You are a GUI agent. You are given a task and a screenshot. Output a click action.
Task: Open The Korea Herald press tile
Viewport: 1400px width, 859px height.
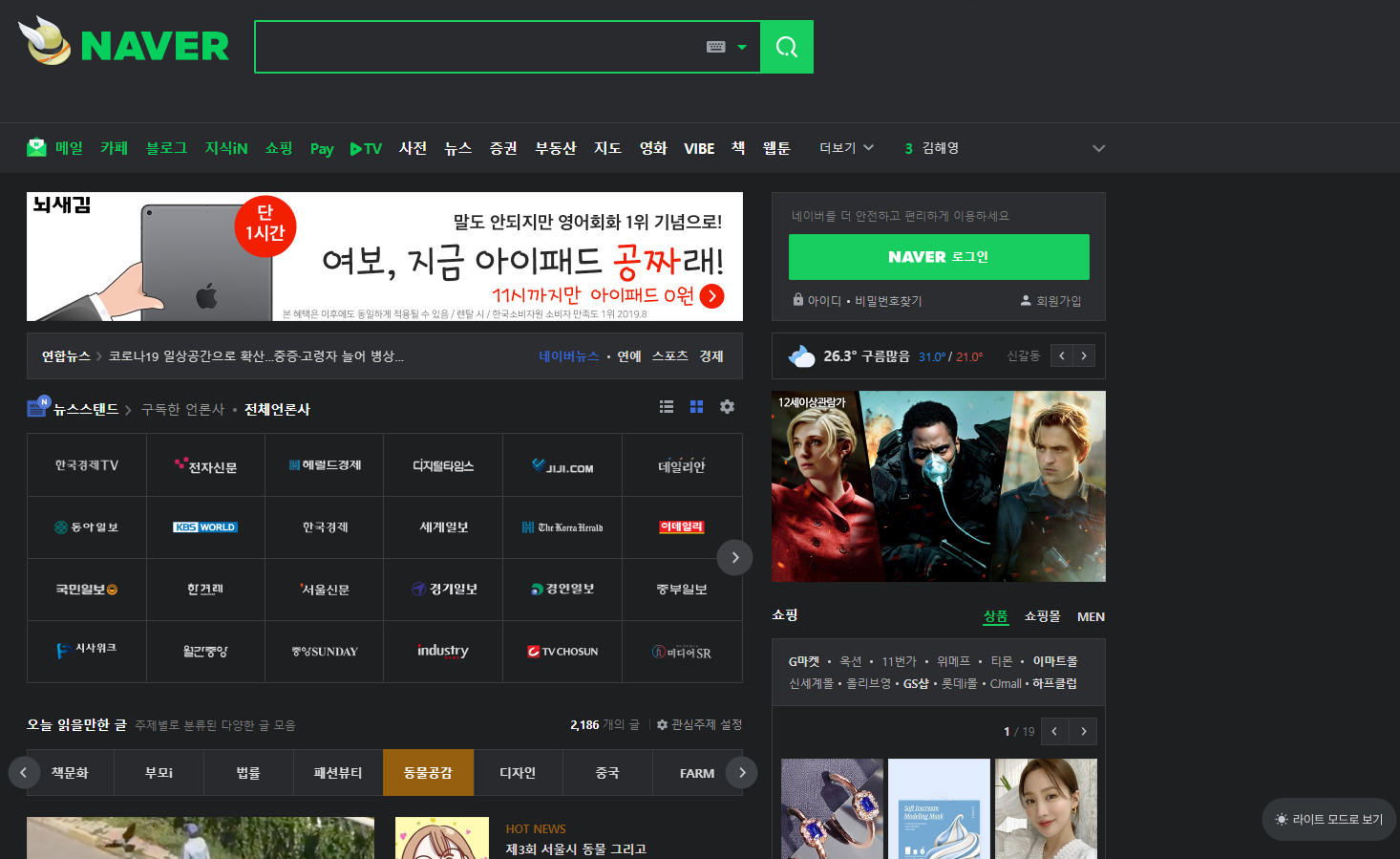562,527
